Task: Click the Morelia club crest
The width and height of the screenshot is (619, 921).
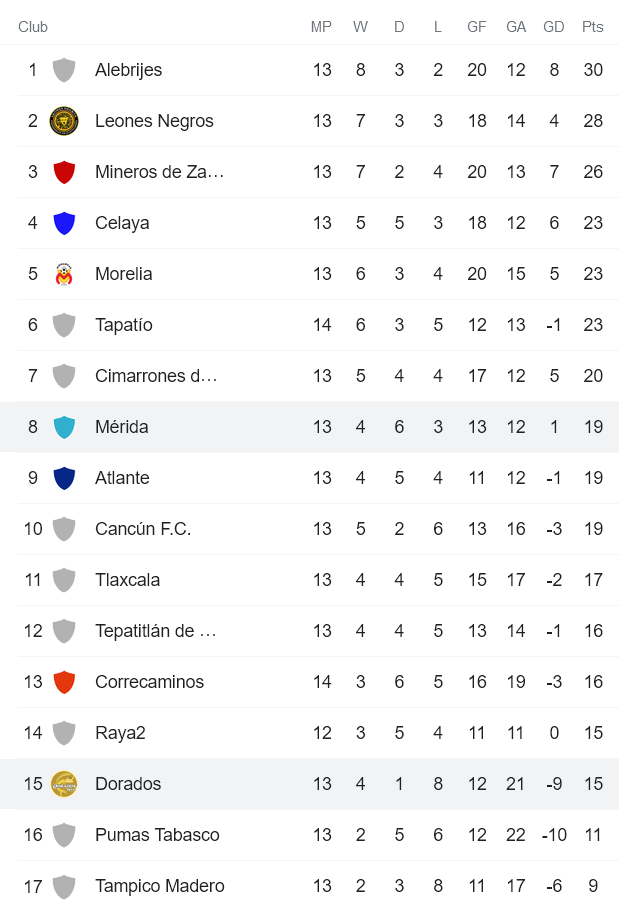Action: [64, 274]
